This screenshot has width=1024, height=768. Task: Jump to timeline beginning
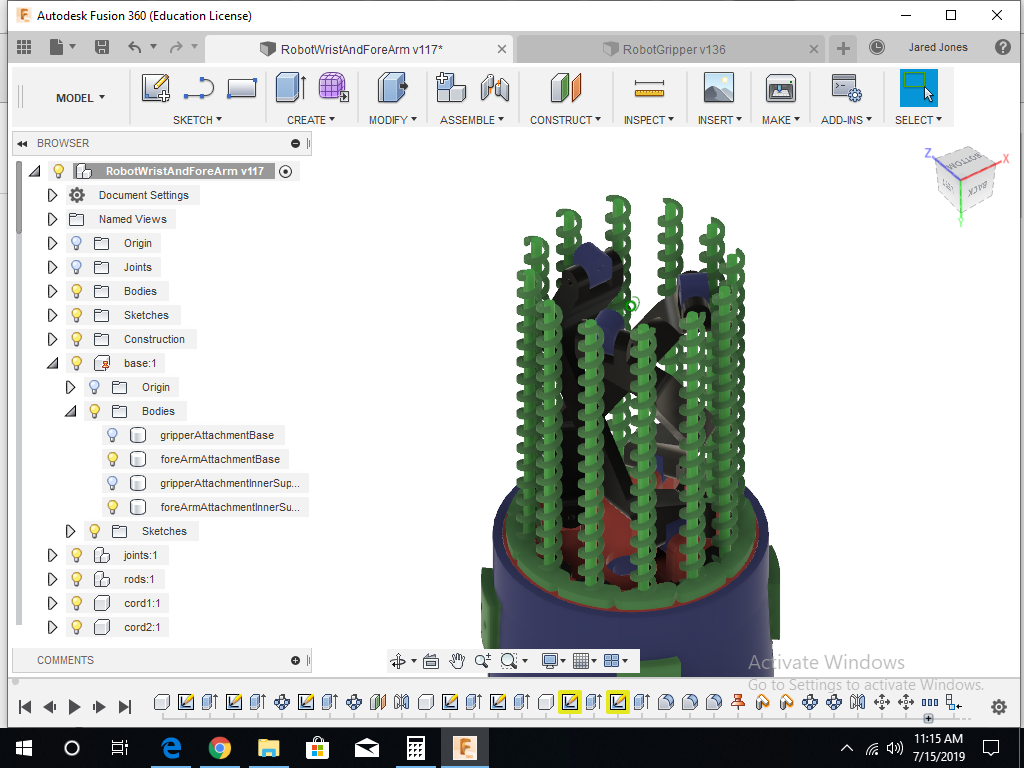pyautogui.click(x=25, y=707)
